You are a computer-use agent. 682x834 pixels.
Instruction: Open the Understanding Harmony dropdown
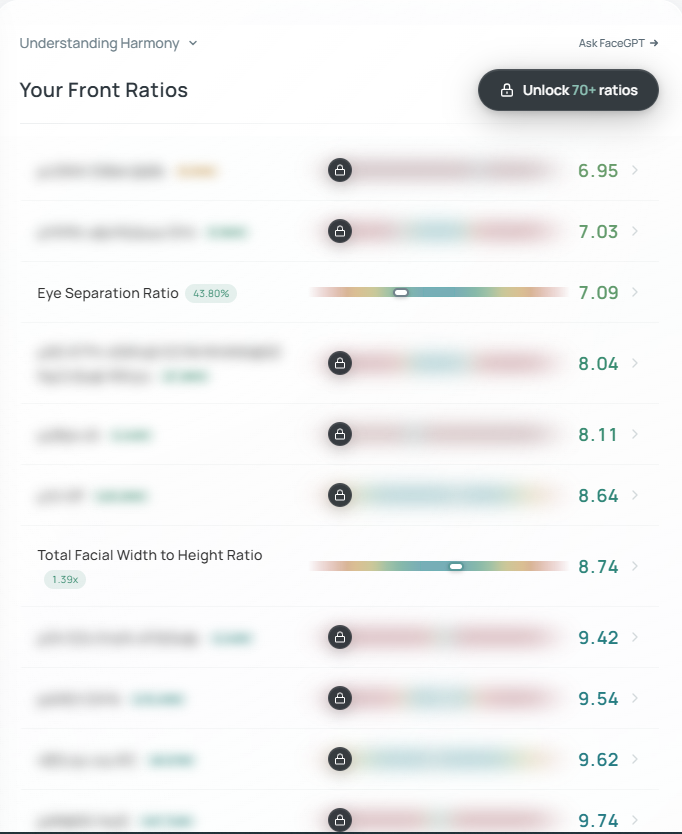point(109,43)
